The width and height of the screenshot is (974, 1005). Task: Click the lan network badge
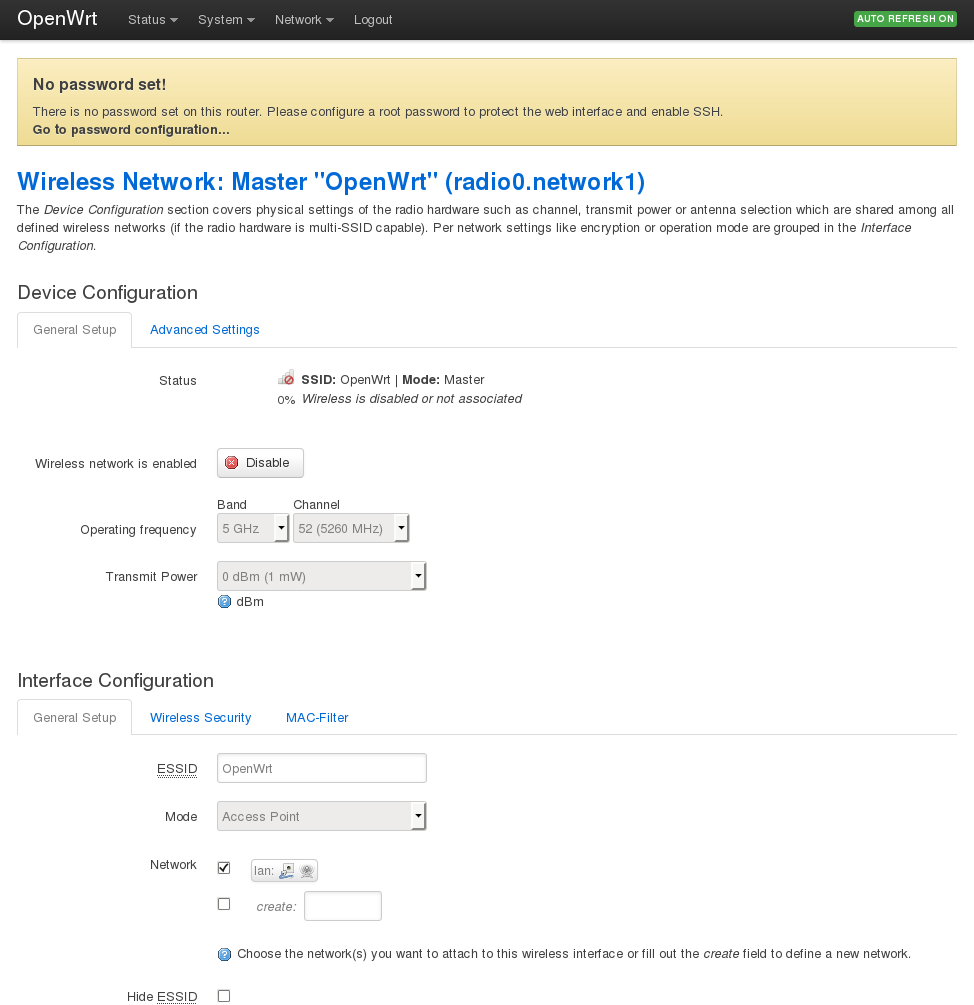click(x=285, y=870)
